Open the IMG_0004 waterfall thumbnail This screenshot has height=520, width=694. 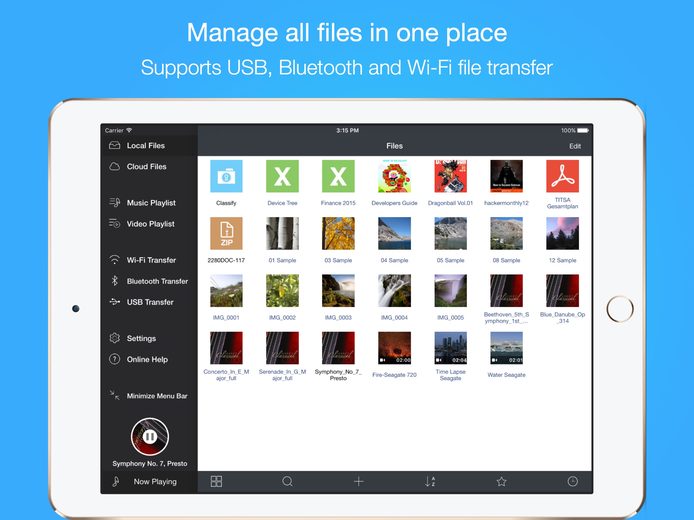pos(394,291)
